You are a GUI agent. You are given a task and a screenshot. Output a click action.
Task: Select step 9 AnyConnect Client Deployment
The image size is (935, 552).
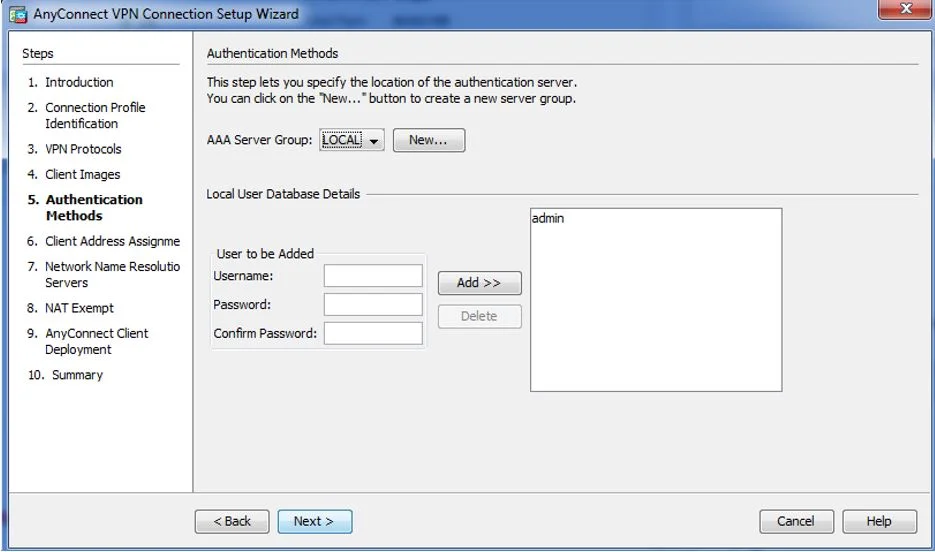(88, 341)
